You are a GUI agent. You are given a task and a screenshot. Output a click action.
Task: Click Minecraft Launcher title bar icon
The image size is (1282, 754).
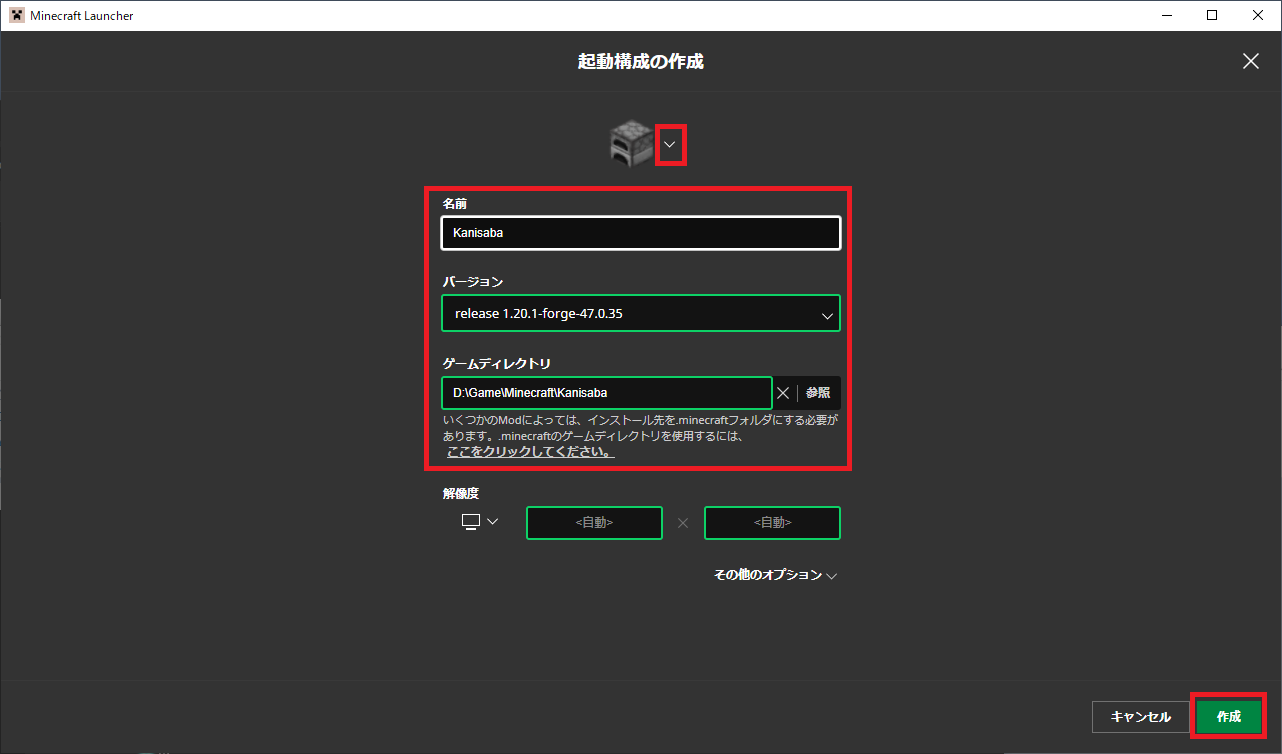click(x=16, y=15)
